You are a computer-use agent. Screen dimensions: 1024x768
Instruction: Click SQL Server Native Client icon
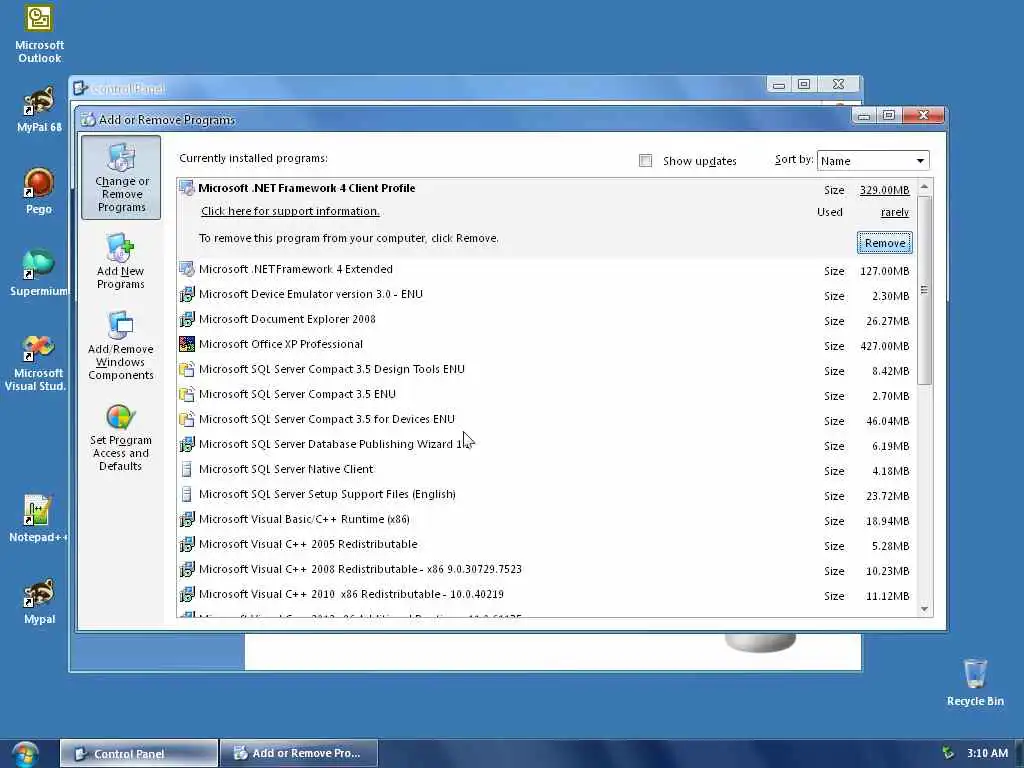click(x=187, y=470)
